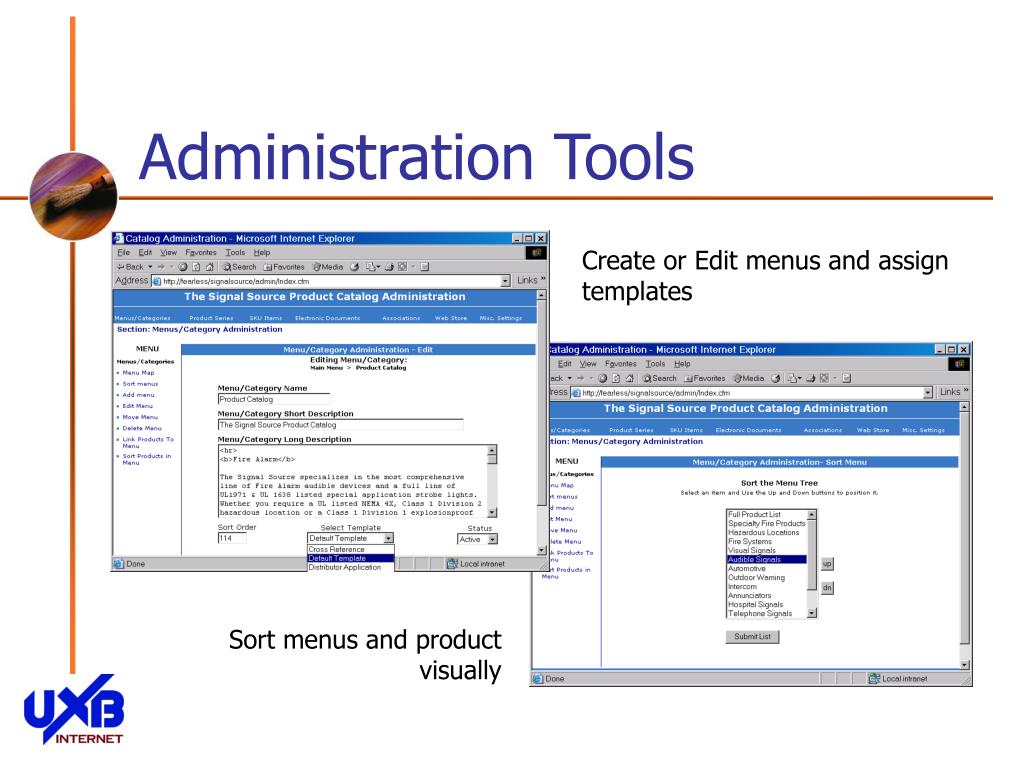Open Media in the Edit window toolbar
Viewport: 1024px width, 768px height.
point(328,267)
